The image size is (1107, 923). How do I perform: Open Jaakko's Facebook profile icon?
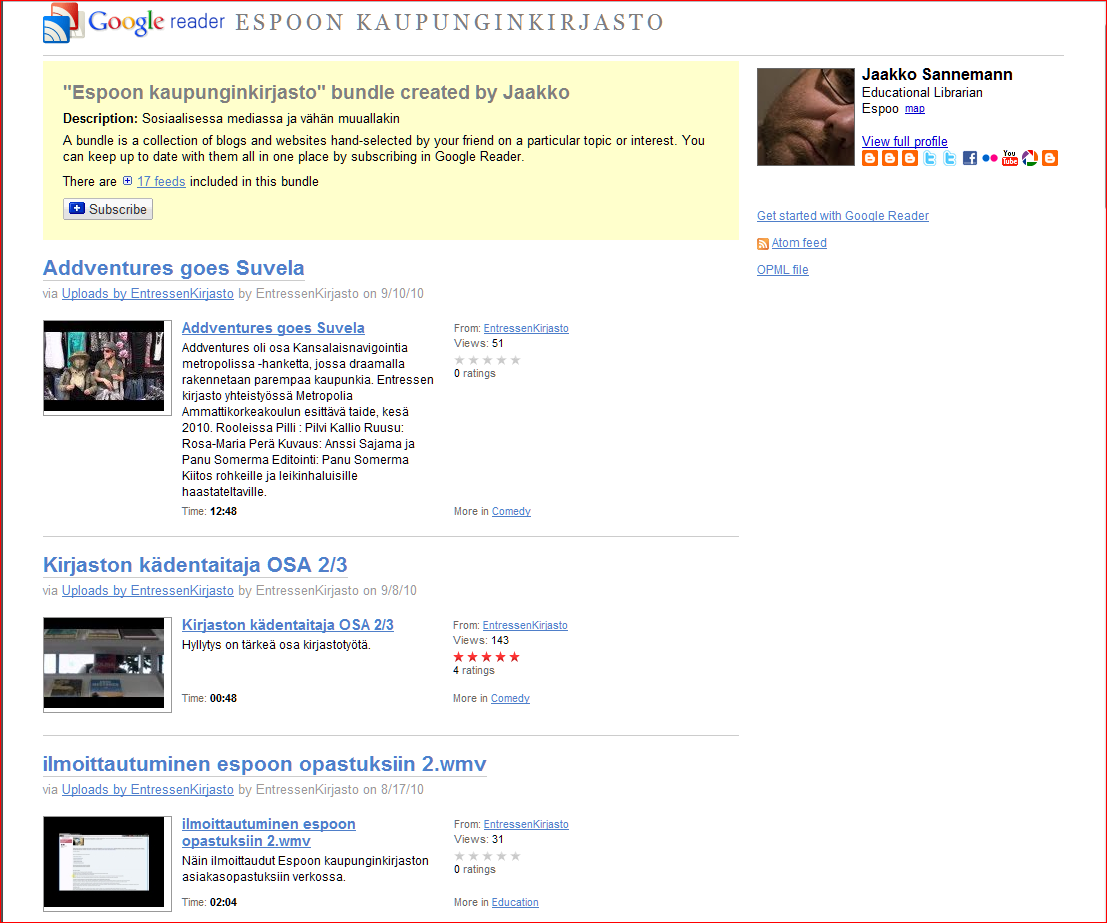970,158
